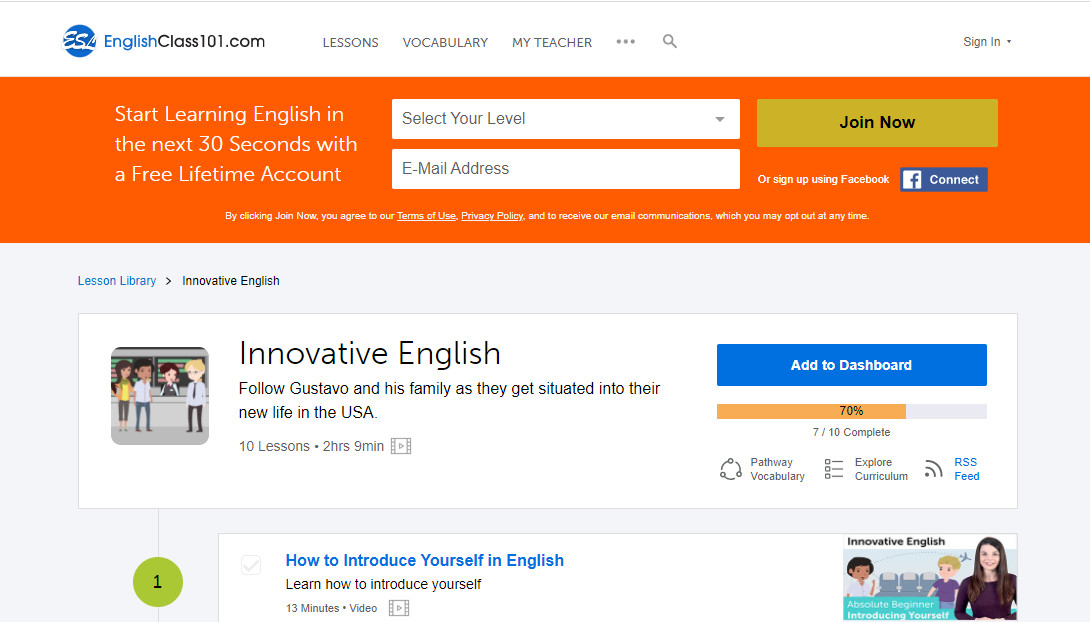Click the 'Start Learning English' banner headline
Viewport: 1090px width, 622px height.
(236, 144)
